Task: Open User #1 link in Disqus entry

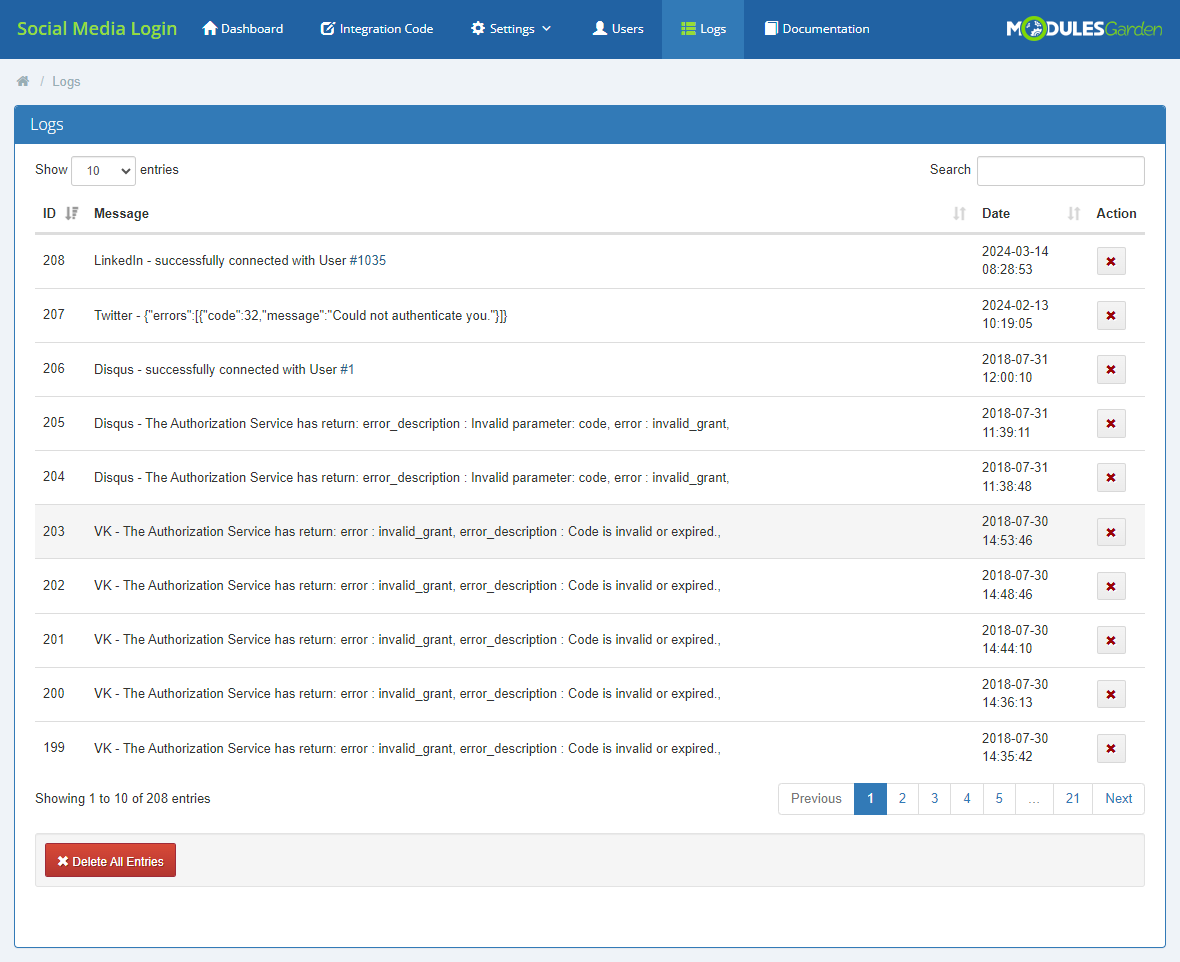Action: (x=347, y=370)
